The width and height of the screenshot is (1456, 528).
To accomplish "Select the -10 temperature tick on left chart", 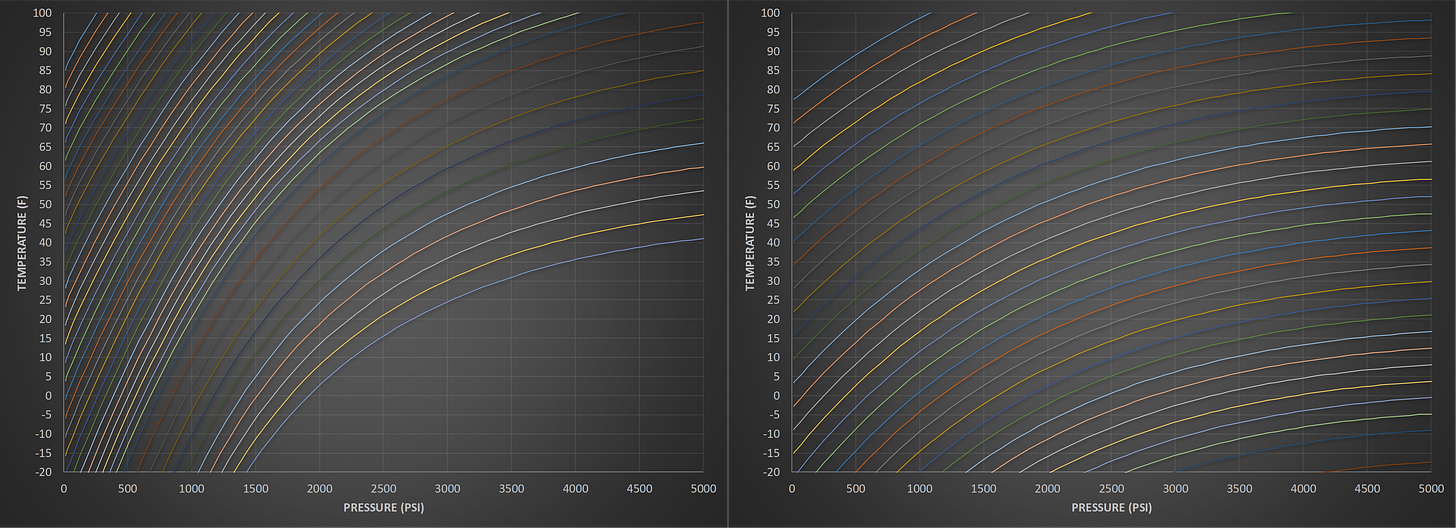I will coord(41,434).
